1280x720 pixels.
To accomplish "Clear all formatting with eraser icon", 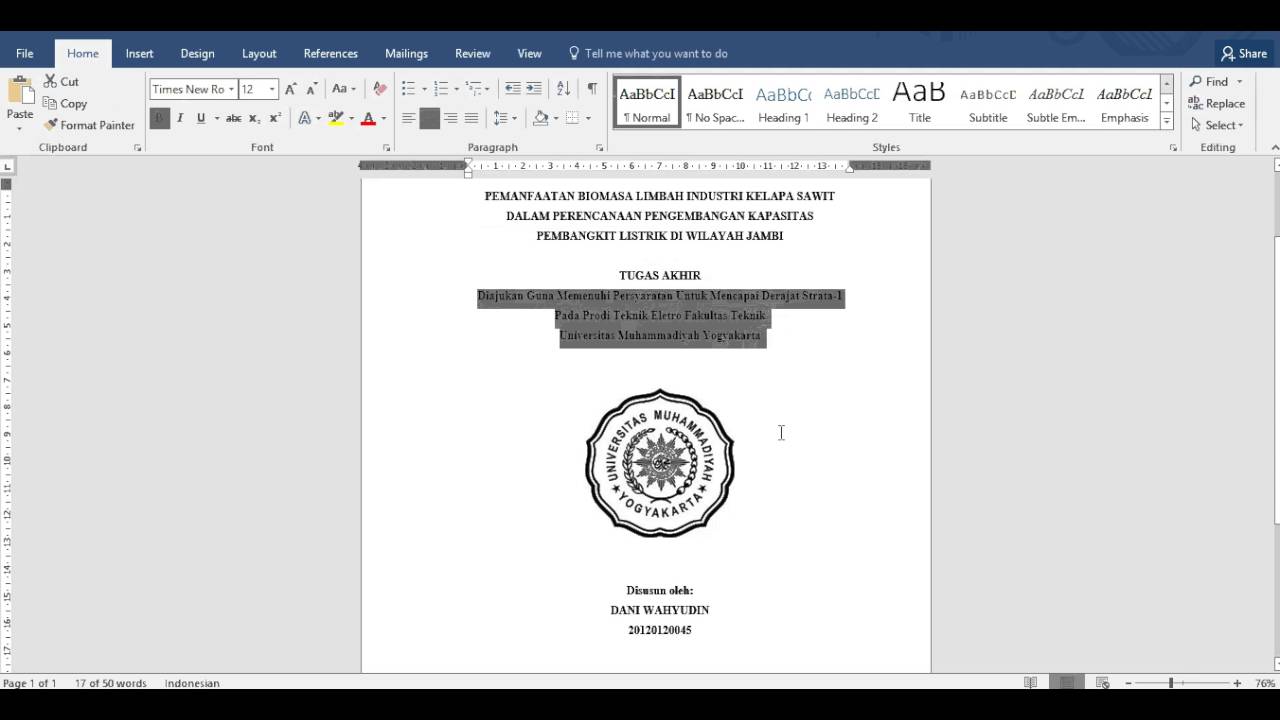I will point(379,89).
